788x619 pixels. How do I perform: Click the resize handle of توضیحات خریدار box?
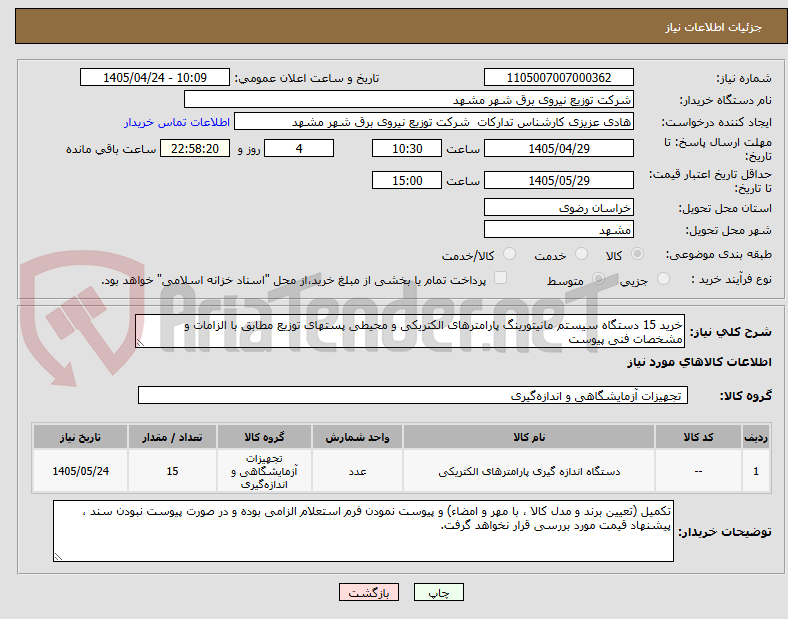[x=58, y=556]
